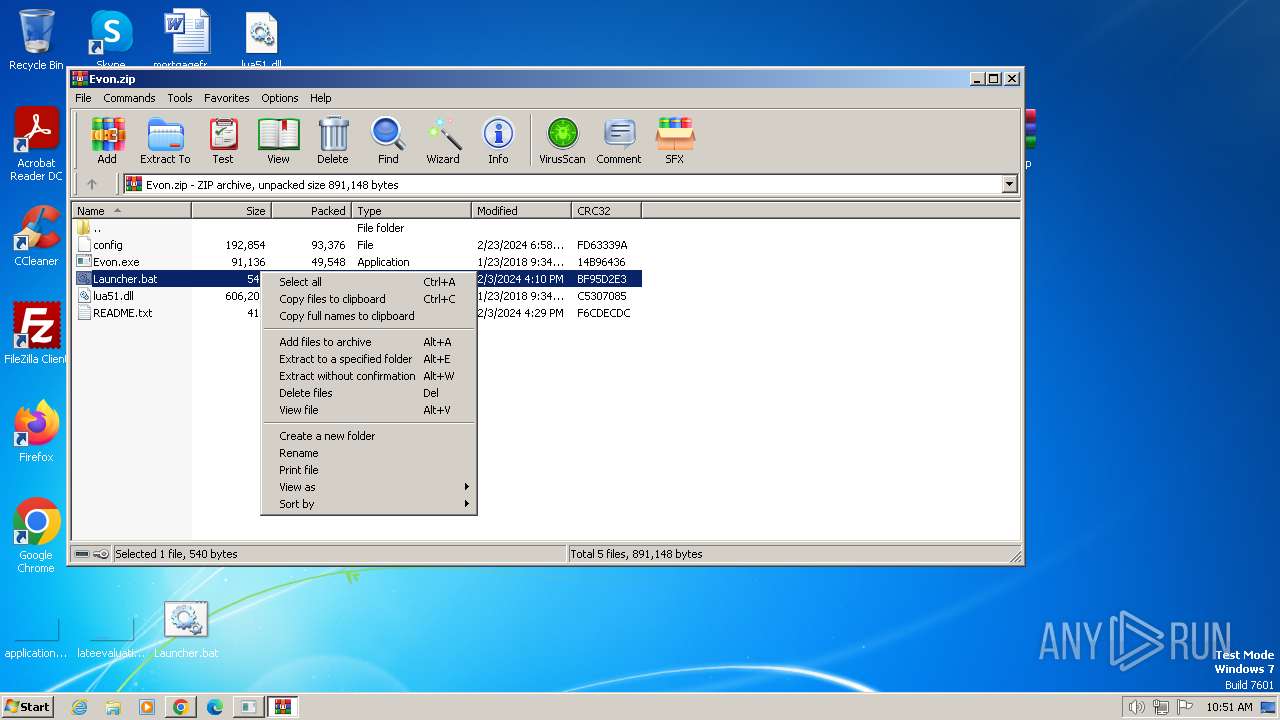
Task: Click the Launcher.bat row in file list
Action: pos(168,279)
